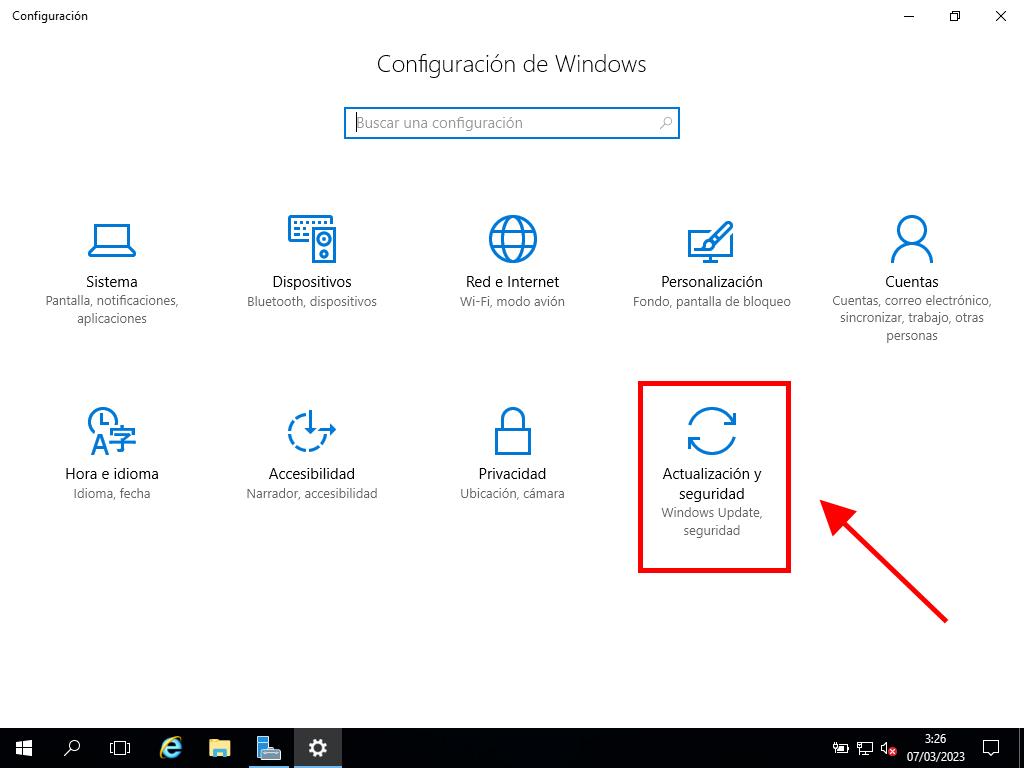Open Personalización settings icon
The height and width of the screenshot is (768, 1024).
point(711,240)
